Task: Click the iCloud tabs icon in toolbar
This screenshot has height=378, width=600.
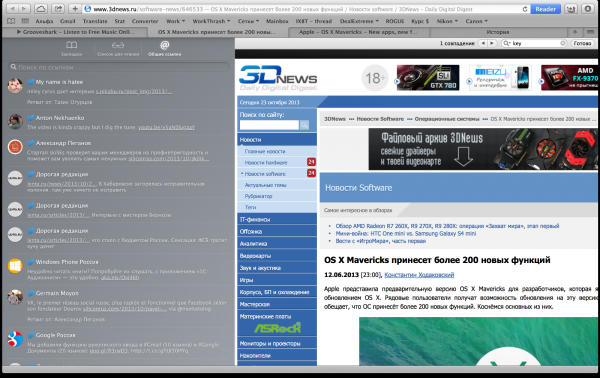Action: click(41, 8)
